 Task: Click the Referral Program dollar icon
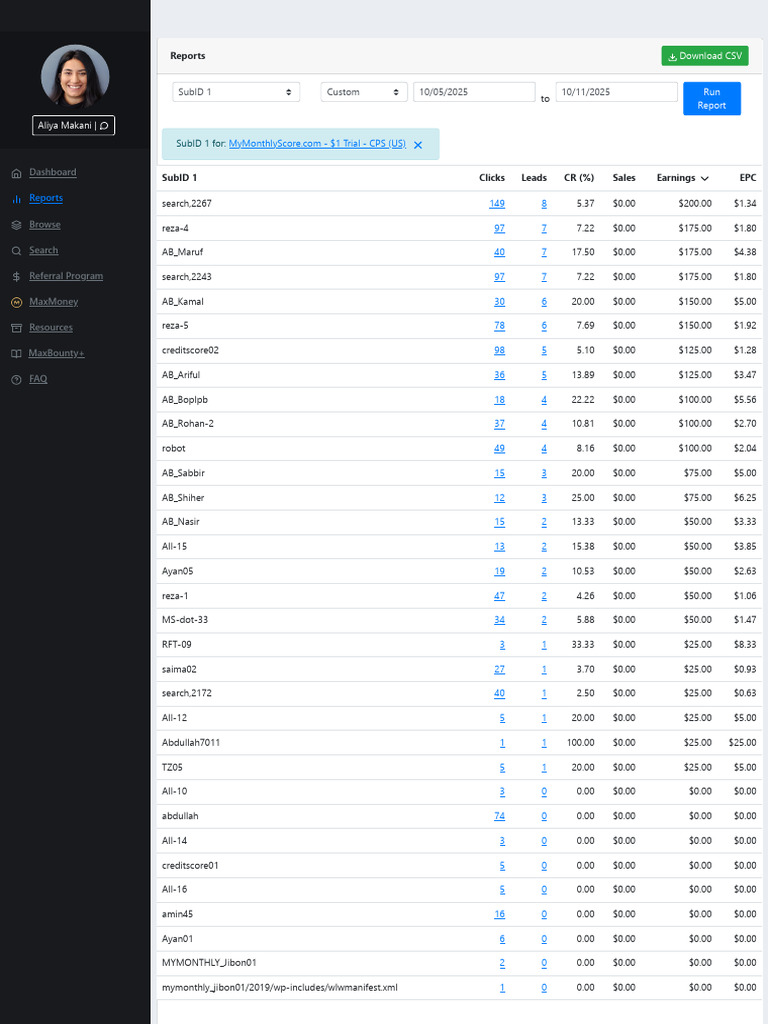16,276
